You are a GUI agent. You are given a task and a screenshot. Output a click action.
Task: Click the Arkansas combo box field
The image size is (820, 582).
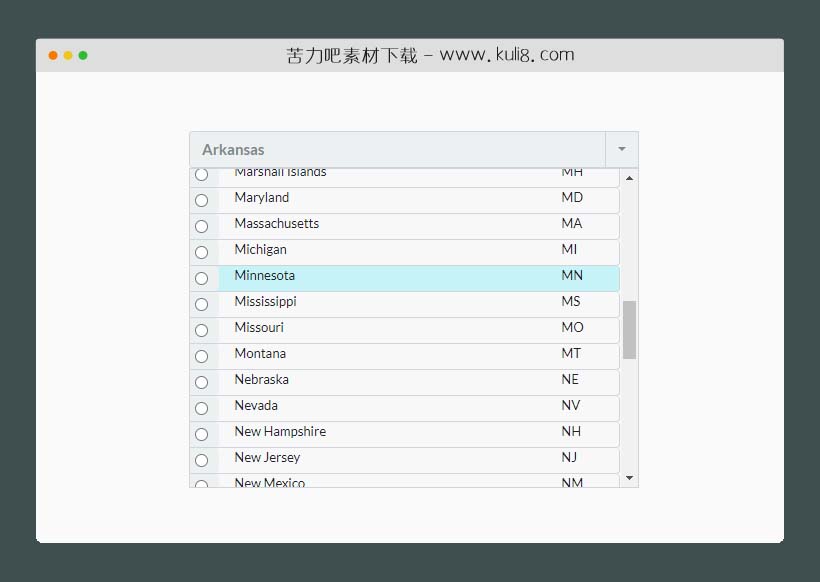click(397, 149)
